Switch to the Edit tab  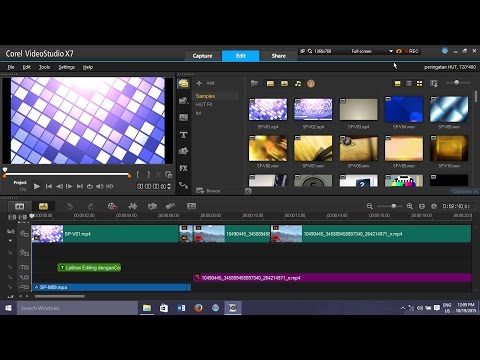[241, 56]
